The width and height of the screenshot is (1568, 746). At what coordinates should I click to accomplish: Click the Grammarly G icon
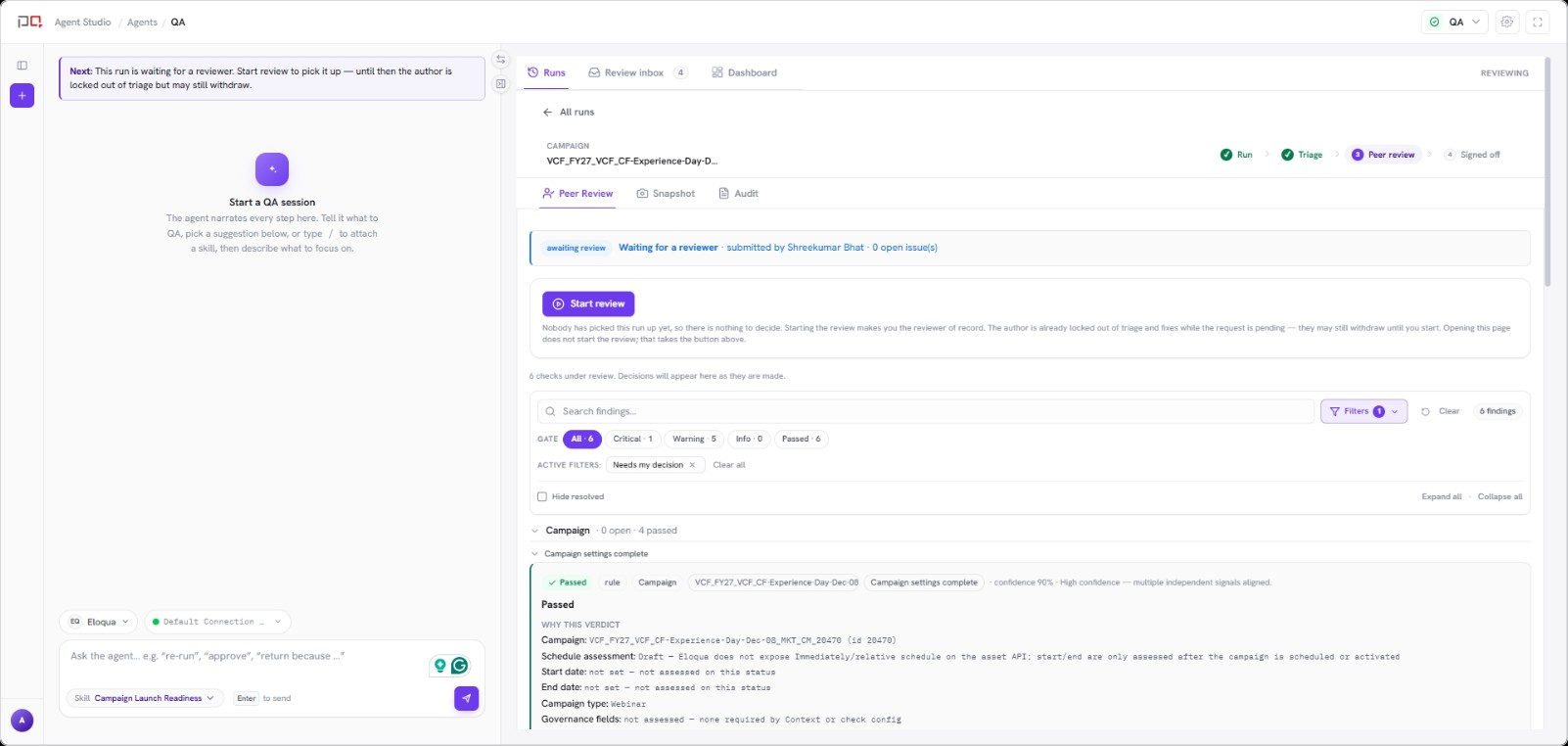click(459, 666)
